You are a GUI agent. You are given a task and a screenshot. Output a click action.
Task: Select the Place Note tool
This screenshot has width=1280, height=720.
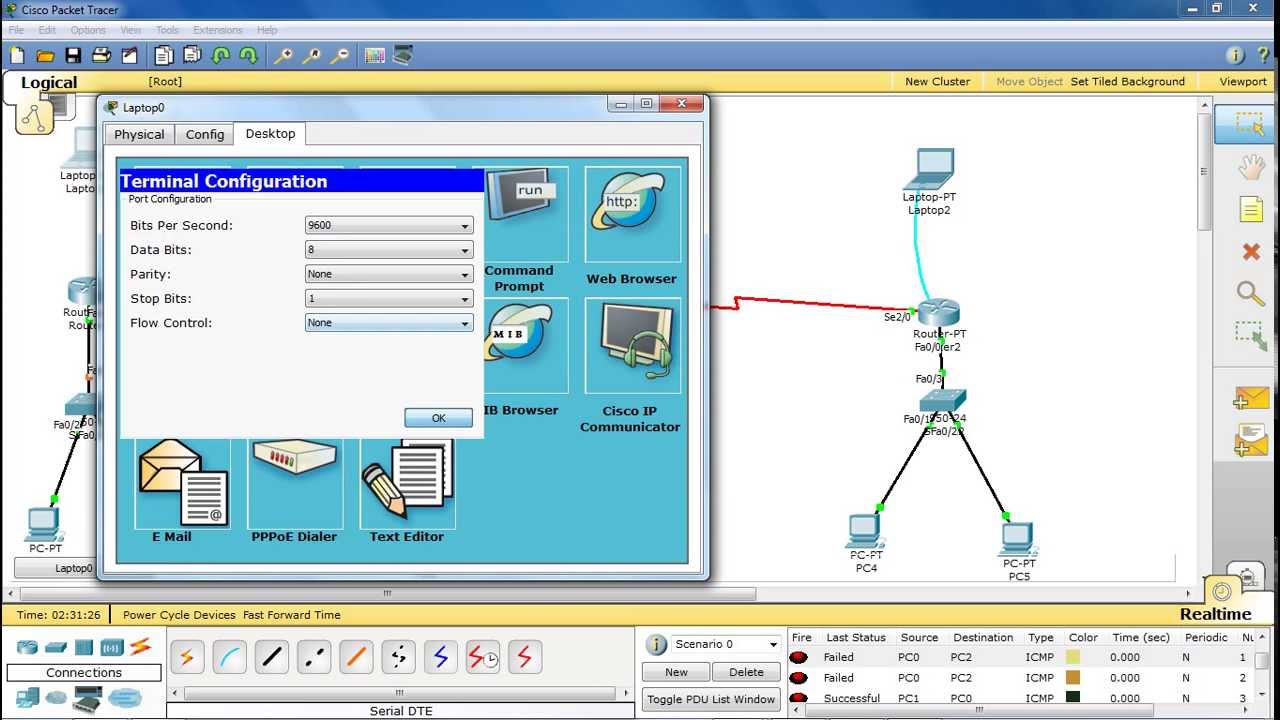click(1251, 209)
